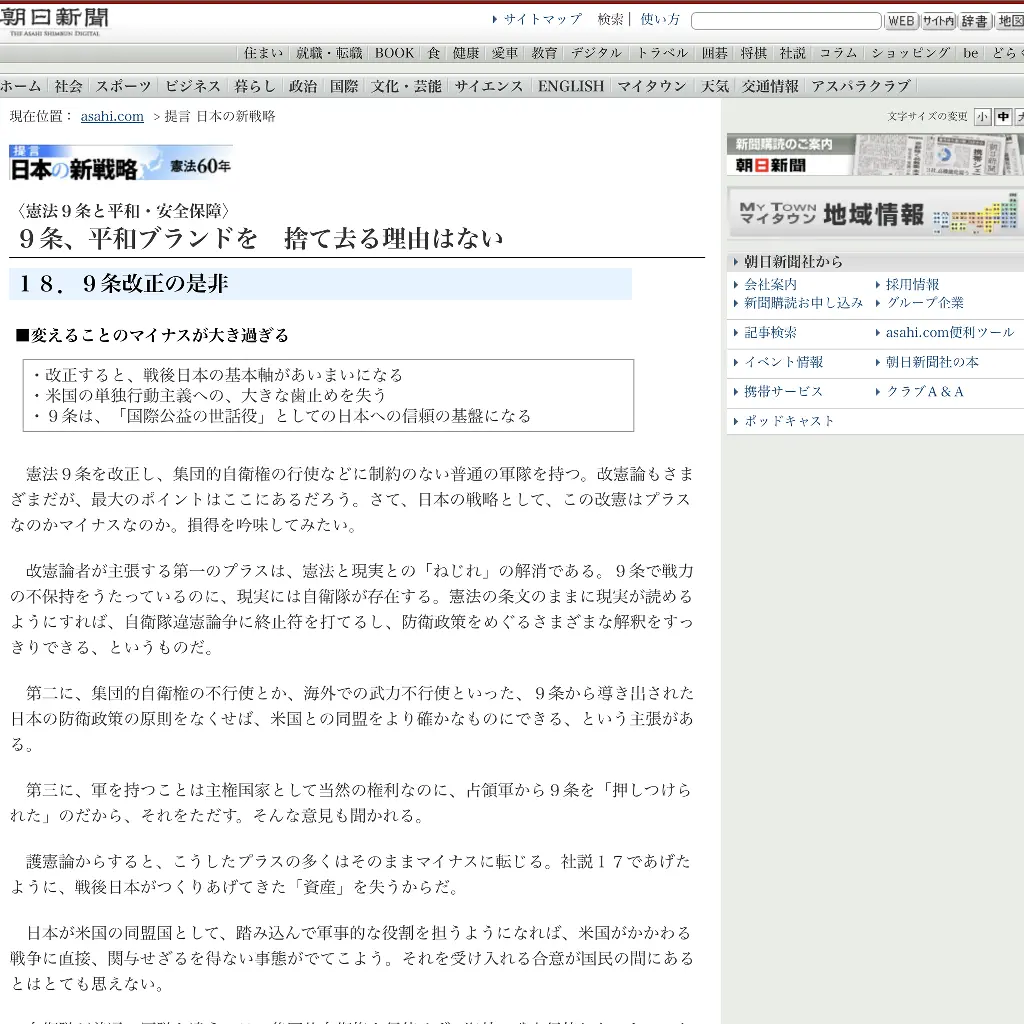Open the 社説 menu item
Screen dimensions: 1024x1024
pyautogui.click(x=792, y=53)
